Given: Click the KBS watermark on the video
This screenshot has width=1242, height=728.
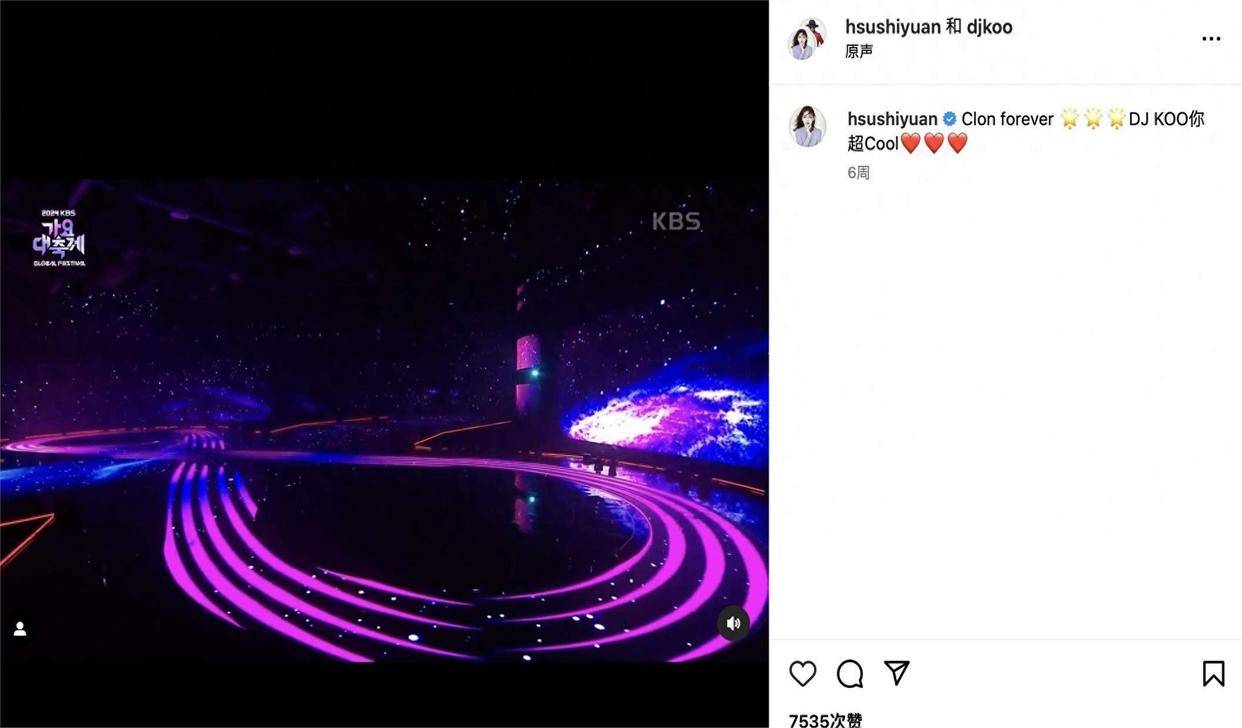Looking at the screenshot, I should (x=677, y=221).
